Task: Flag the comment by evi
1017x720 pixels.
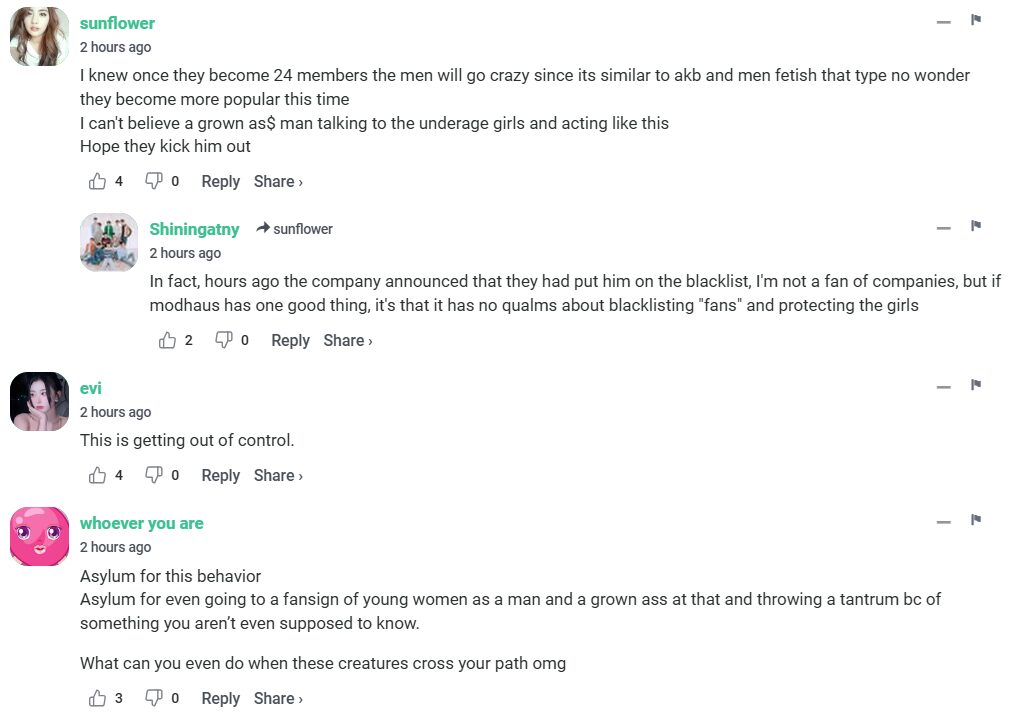Action: coord(976,385)
